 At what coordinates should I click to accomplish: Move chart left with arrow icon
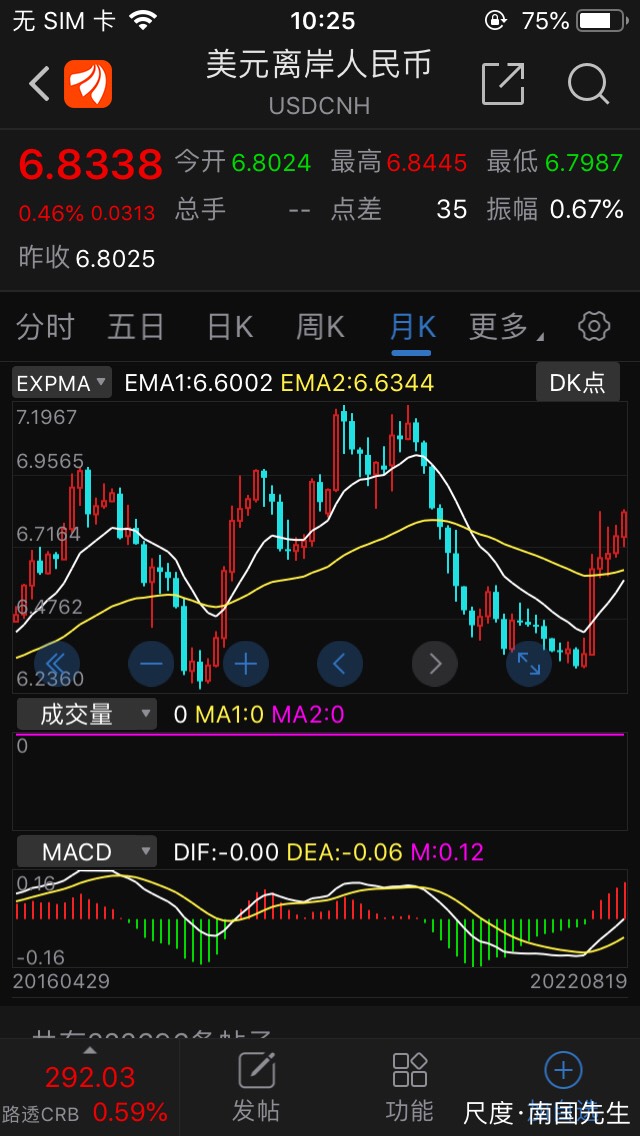pyautogui.click(x=340, y=664)
